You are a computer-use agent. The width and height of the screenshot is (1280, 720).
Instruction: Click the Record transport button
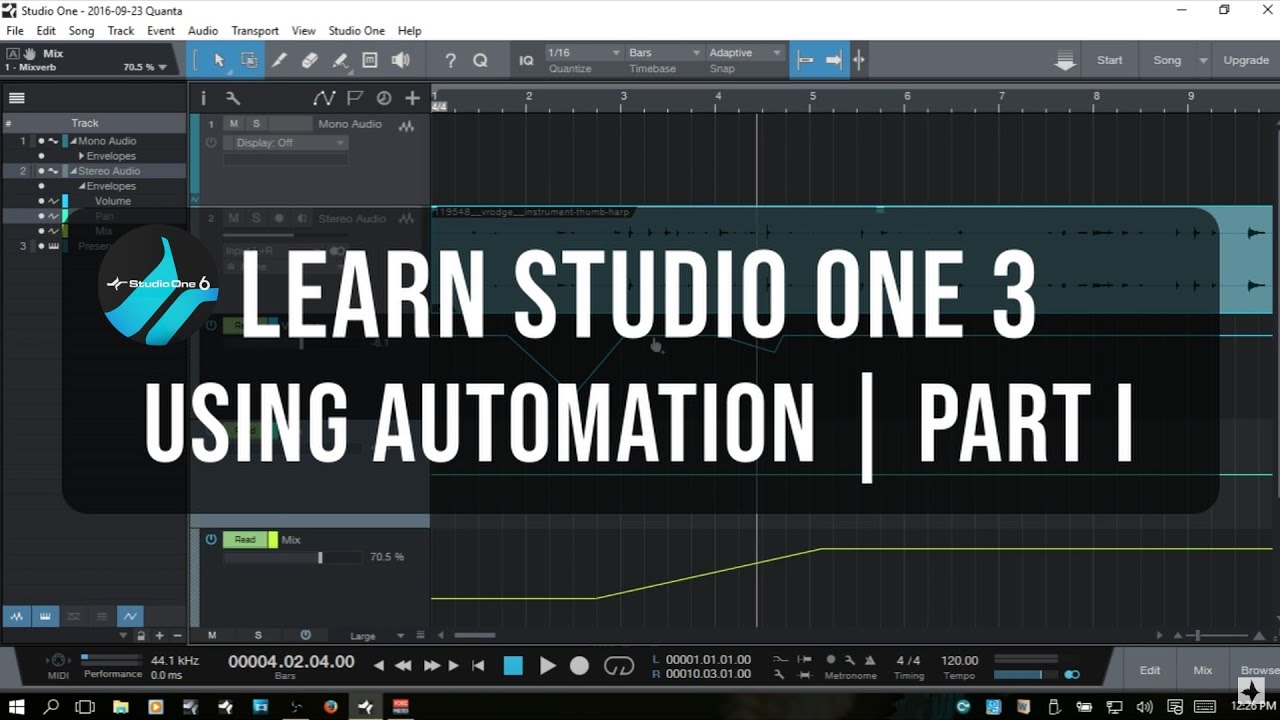click(579, 665)
